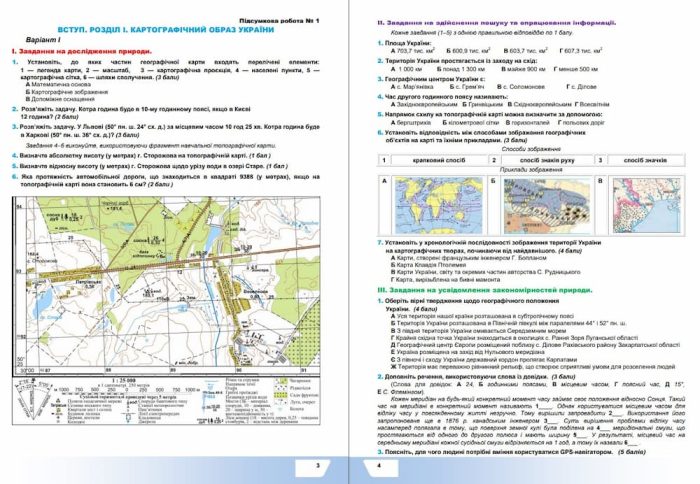Select the title 'ВСТУП. РОЗДІЛ І. КАРТОГРАФІЧНИЙ ОБРАЗ УКРАЇНИ'
Image resolution: width=700 pixels, height=484 pixels.
(166, 30)
